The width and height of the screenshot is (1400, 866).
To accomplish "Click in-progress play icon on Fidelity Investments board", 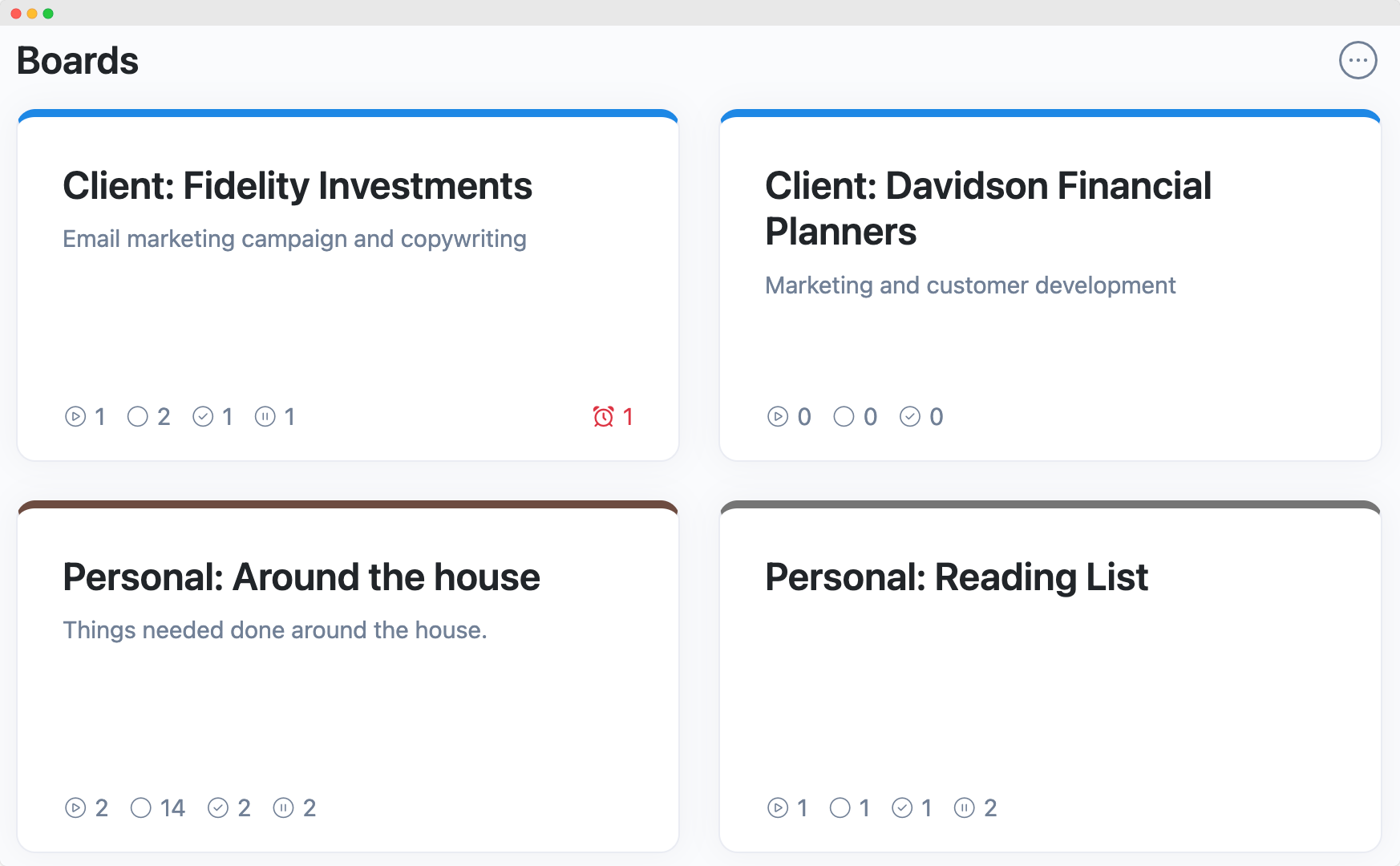I will pos(75,417).
